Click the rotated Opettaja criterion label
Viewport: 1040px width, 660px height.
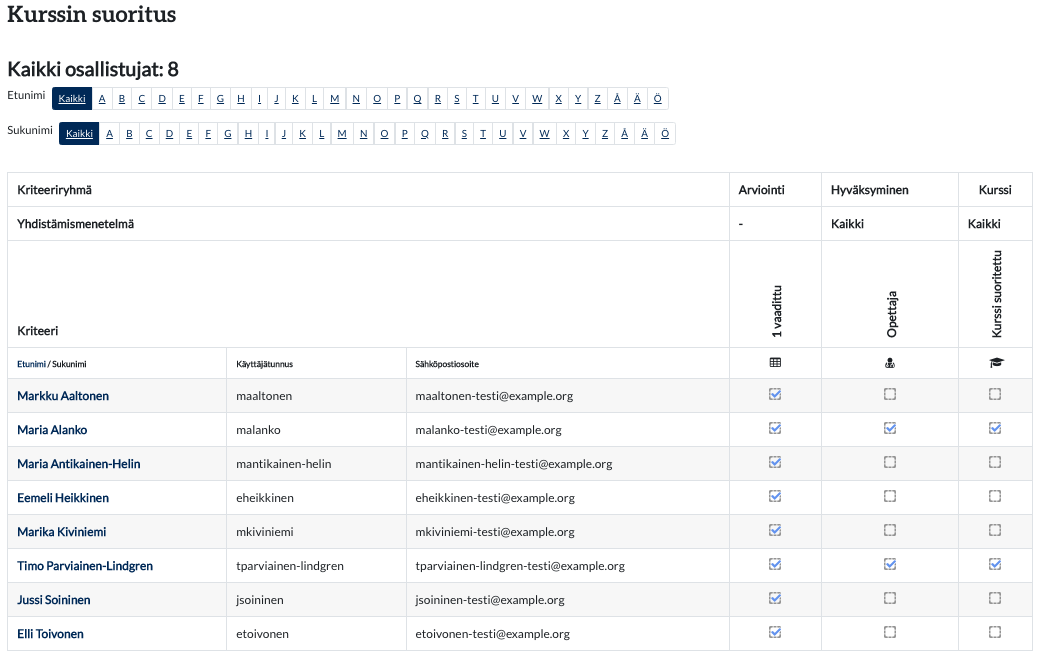point(891,314)
